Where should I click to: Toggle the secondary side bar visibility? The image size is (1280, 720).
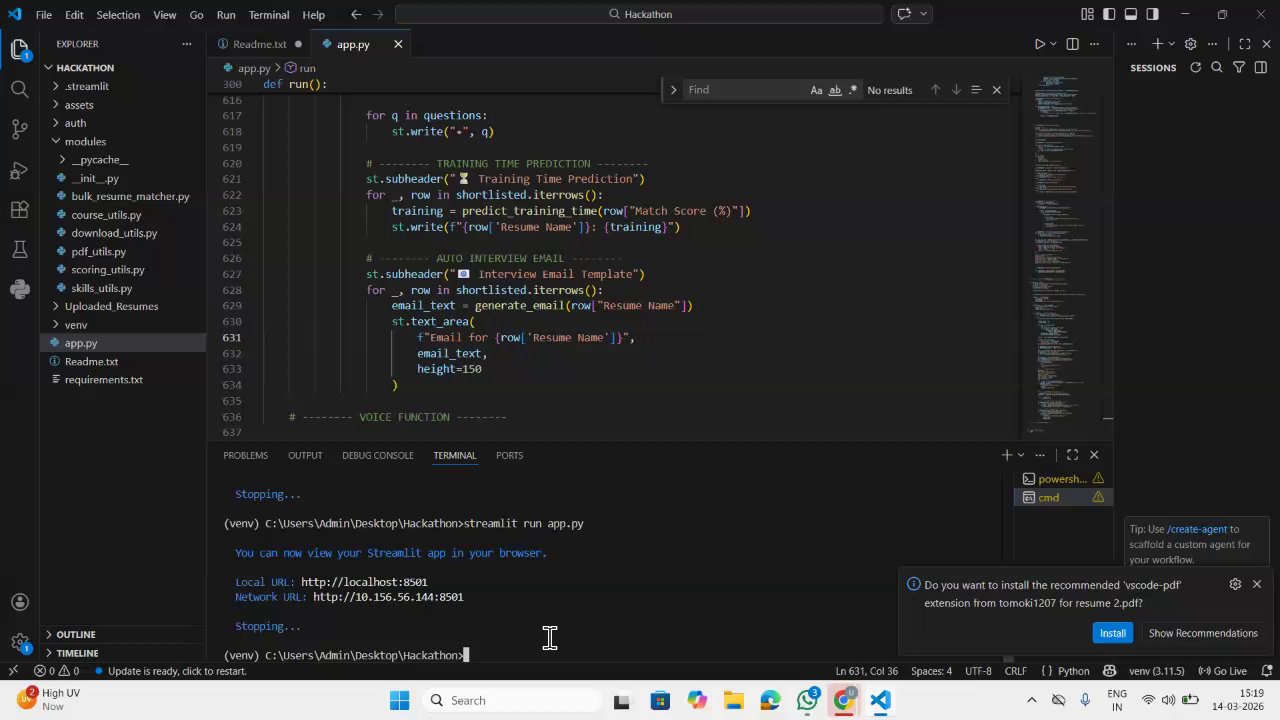[1153, 14]
